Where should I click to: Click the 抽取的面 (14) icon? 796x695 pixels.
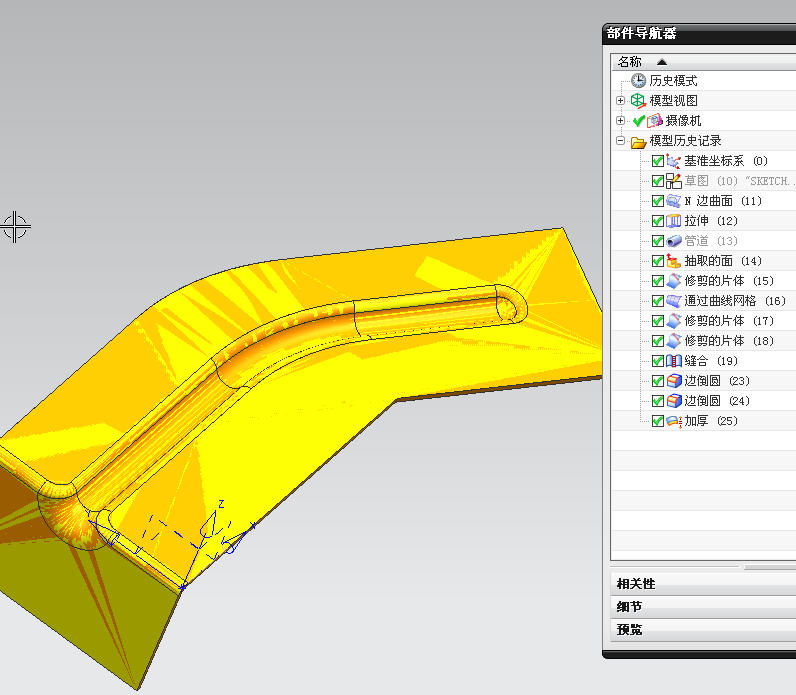[x=673, y=261]
